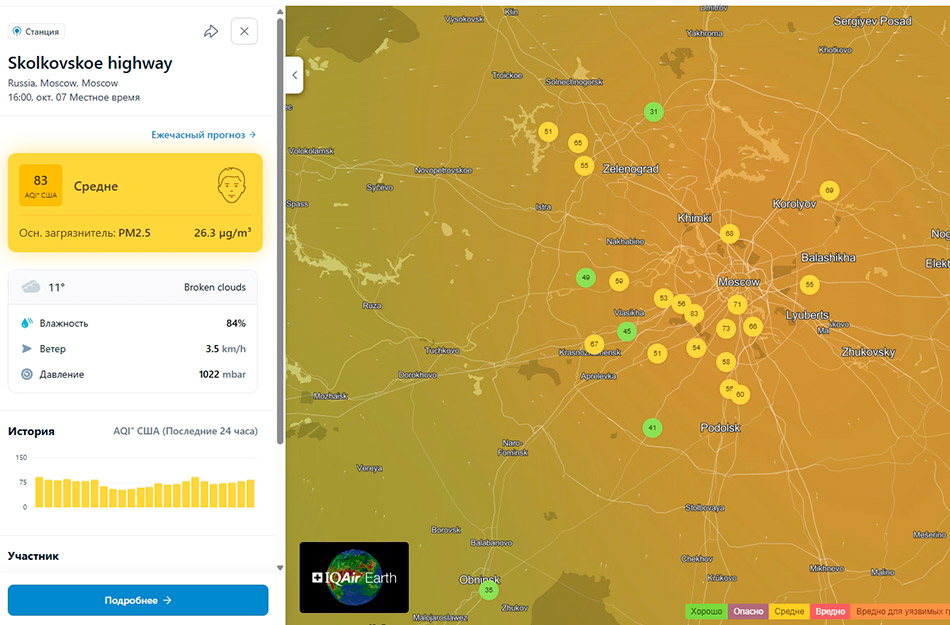The image size is (950, 625).
Task: Click the side panel vertical scrollbar
Action: 280,200
